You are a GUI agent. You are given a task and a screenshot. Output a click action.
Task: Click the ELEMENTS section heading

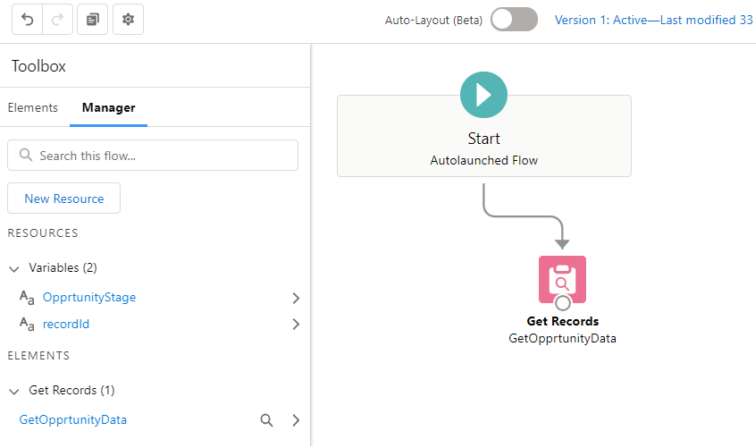point(39,355)
